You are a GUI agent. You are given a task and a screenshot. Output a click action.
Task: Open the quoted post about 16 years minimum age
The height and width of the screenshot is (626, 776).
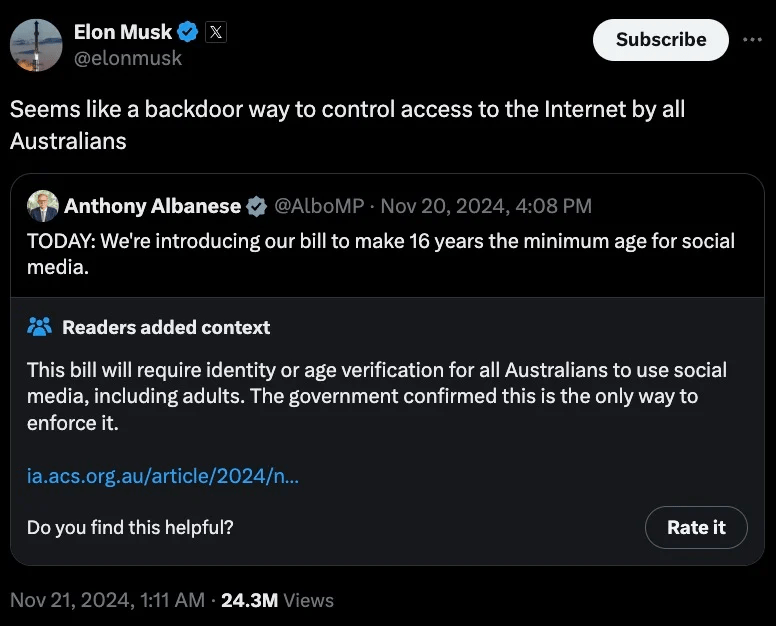[381, 254]
